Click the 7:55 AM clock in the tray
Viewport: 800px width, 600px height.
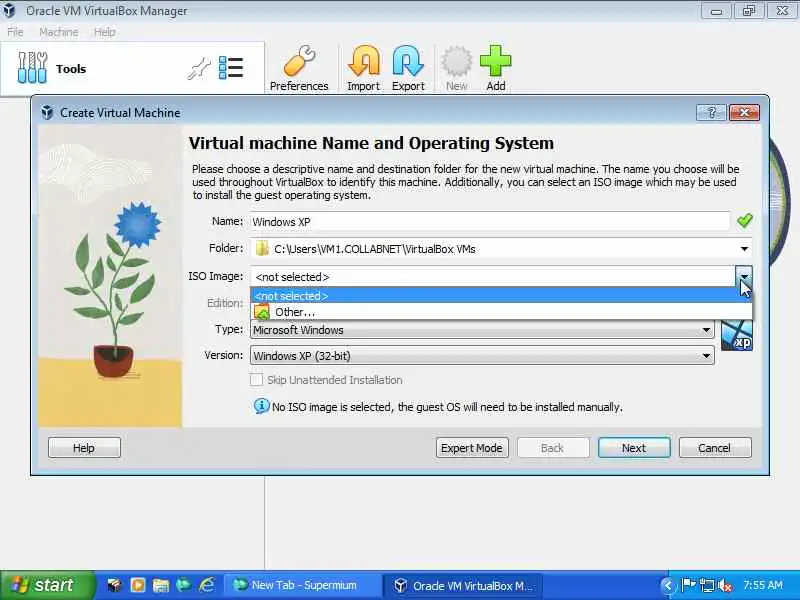pos(763,585)
